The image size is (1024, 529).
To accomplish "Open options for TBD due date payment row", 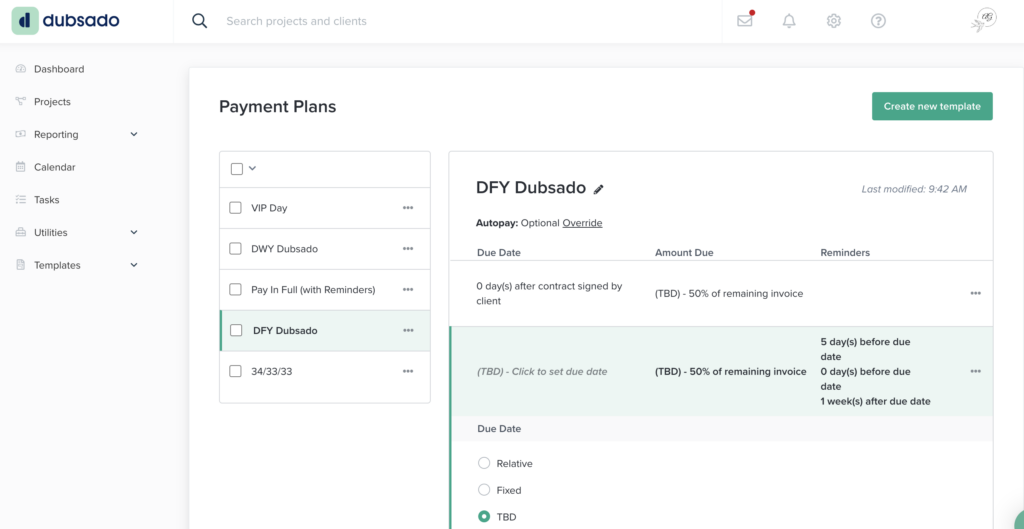I will point(975,371).
